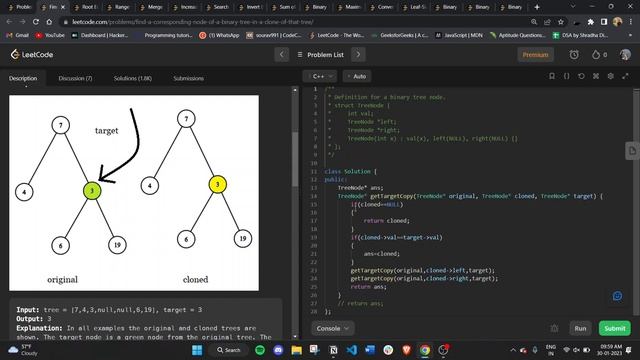Go to Chrome home page icon
Image resolution: width=640 pixels, height=360 pixels.
[49, 22]
